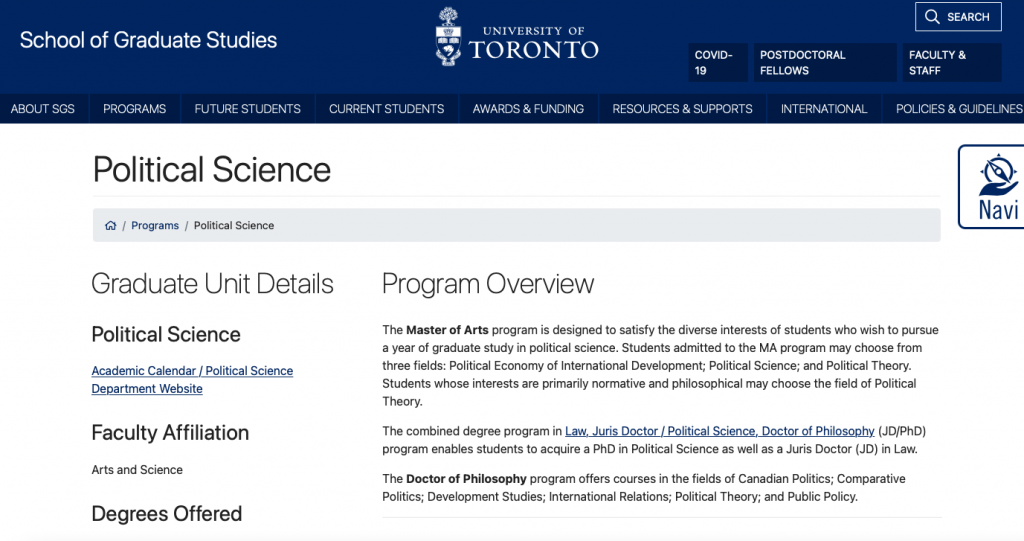Expand the FUTURE STUDENTS menu
The image size is (1024, 541).
point(247,109)
